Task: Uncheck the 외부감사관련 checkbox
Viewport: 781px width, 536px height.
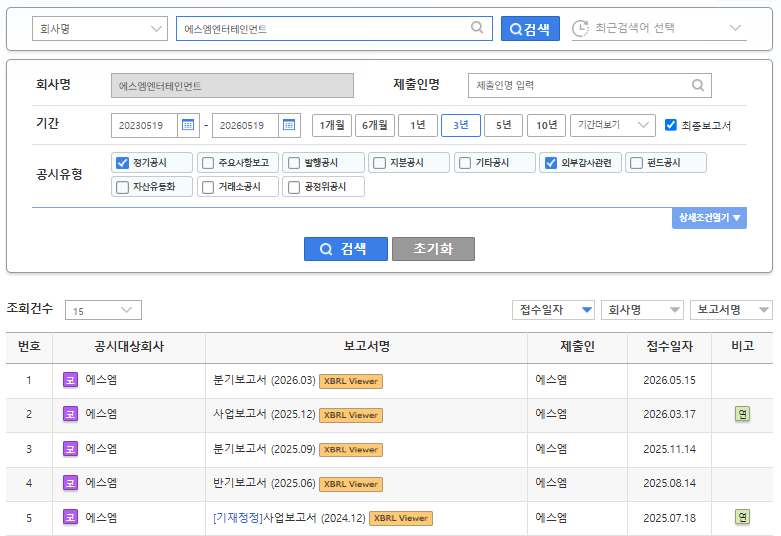Action: (x=550, y=163)
